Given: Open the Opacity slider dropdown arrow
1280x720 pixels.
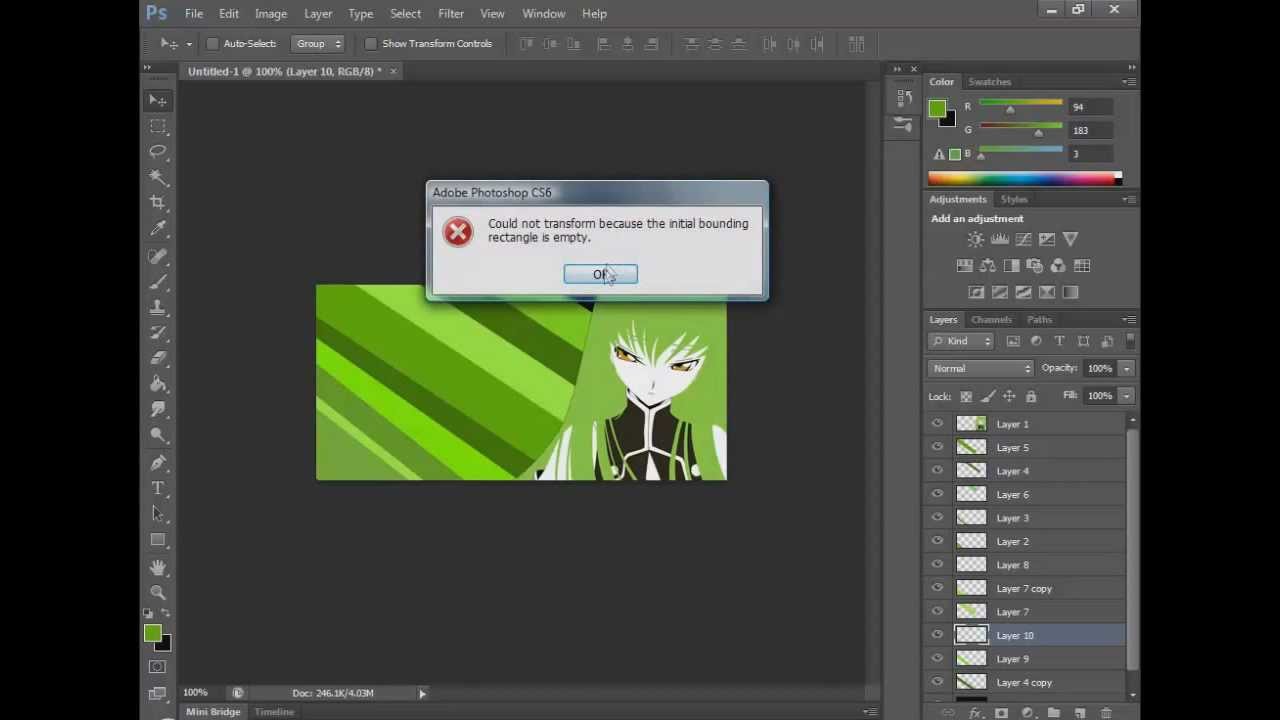Looking at the screenshot, I should (1126, 369).
